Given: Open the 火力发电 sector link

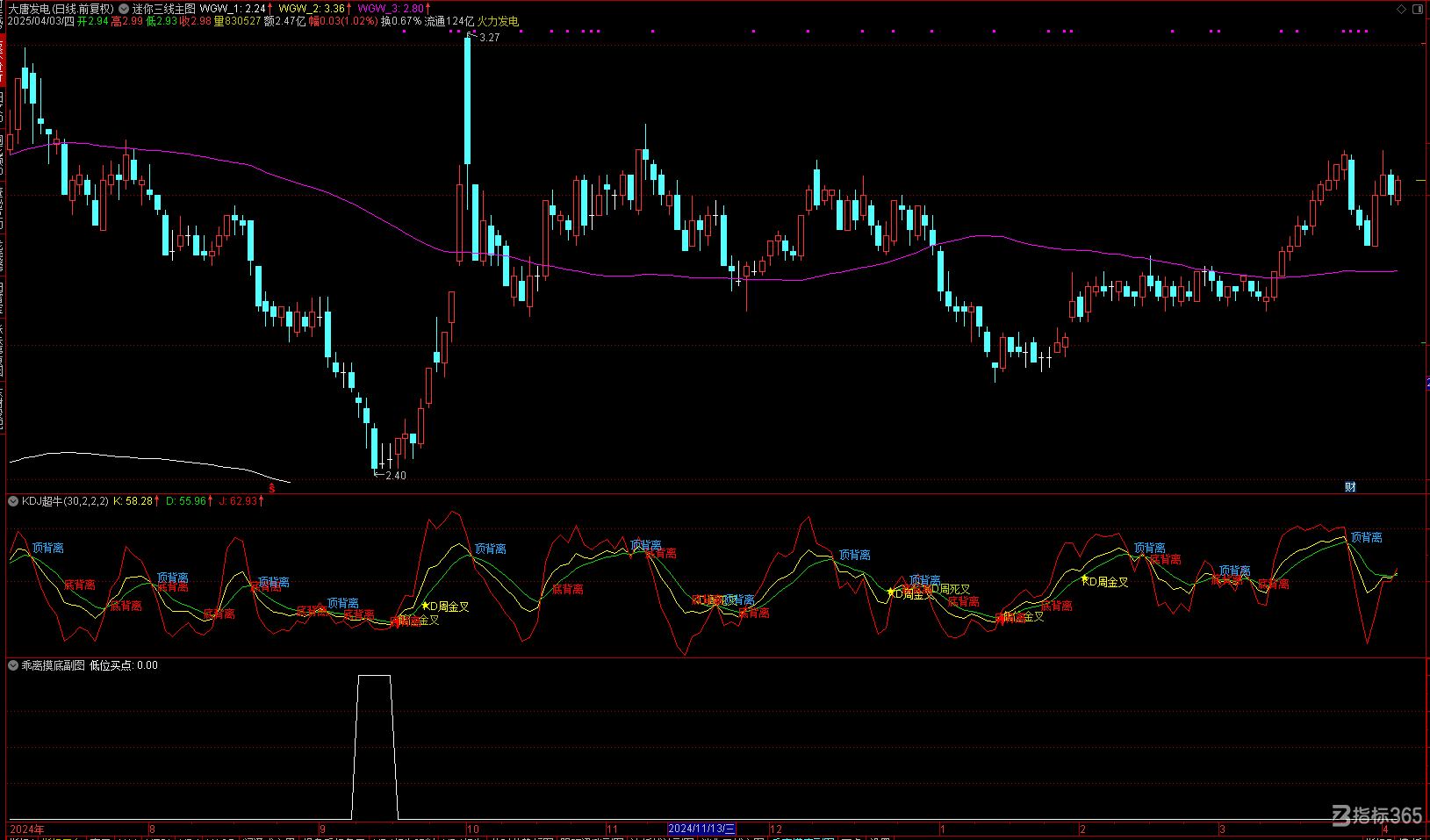Looking at the screenshot, I should coord(498,21).
